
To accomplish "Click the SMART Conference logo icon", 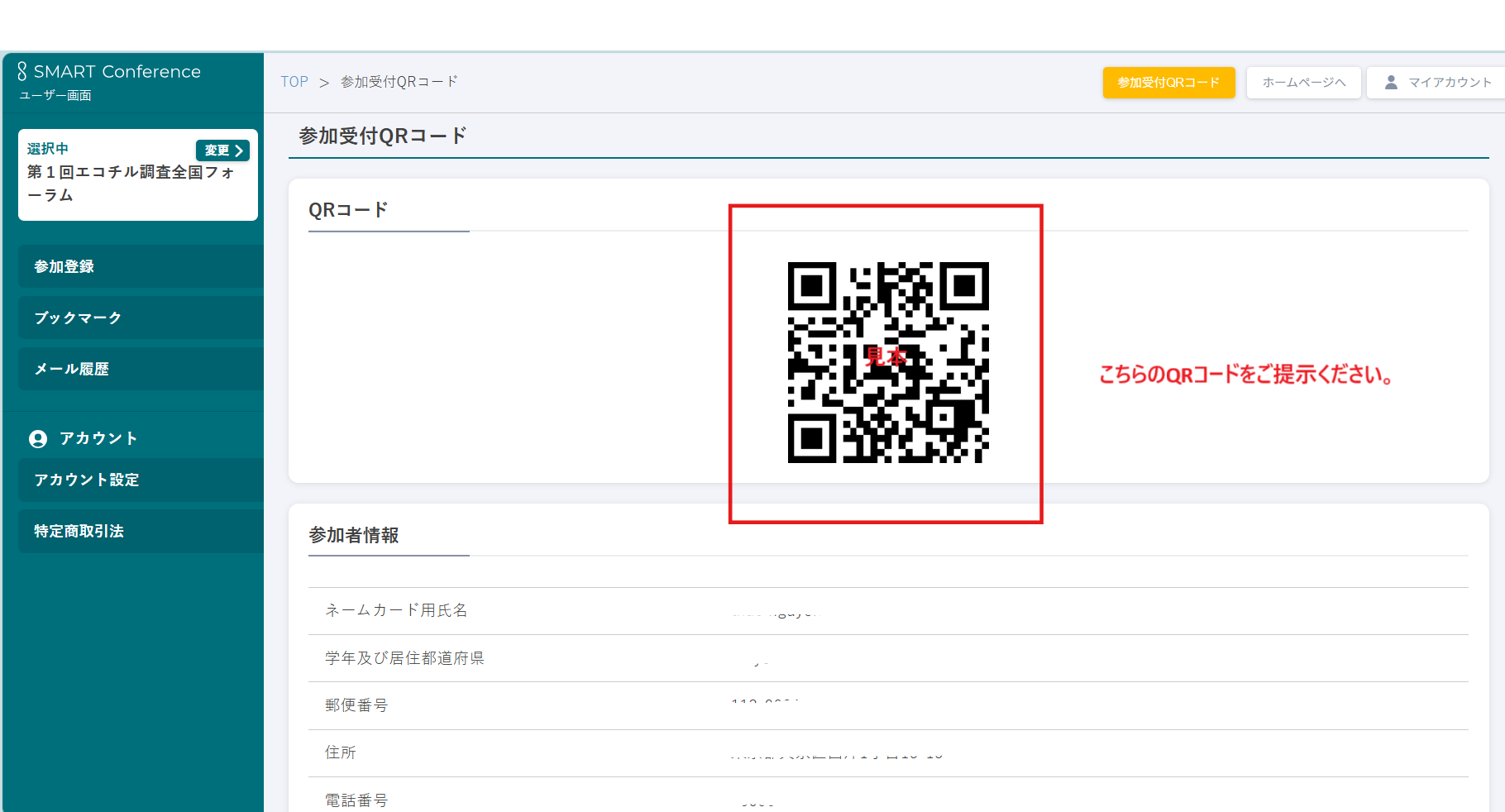I will click(22, 71).
